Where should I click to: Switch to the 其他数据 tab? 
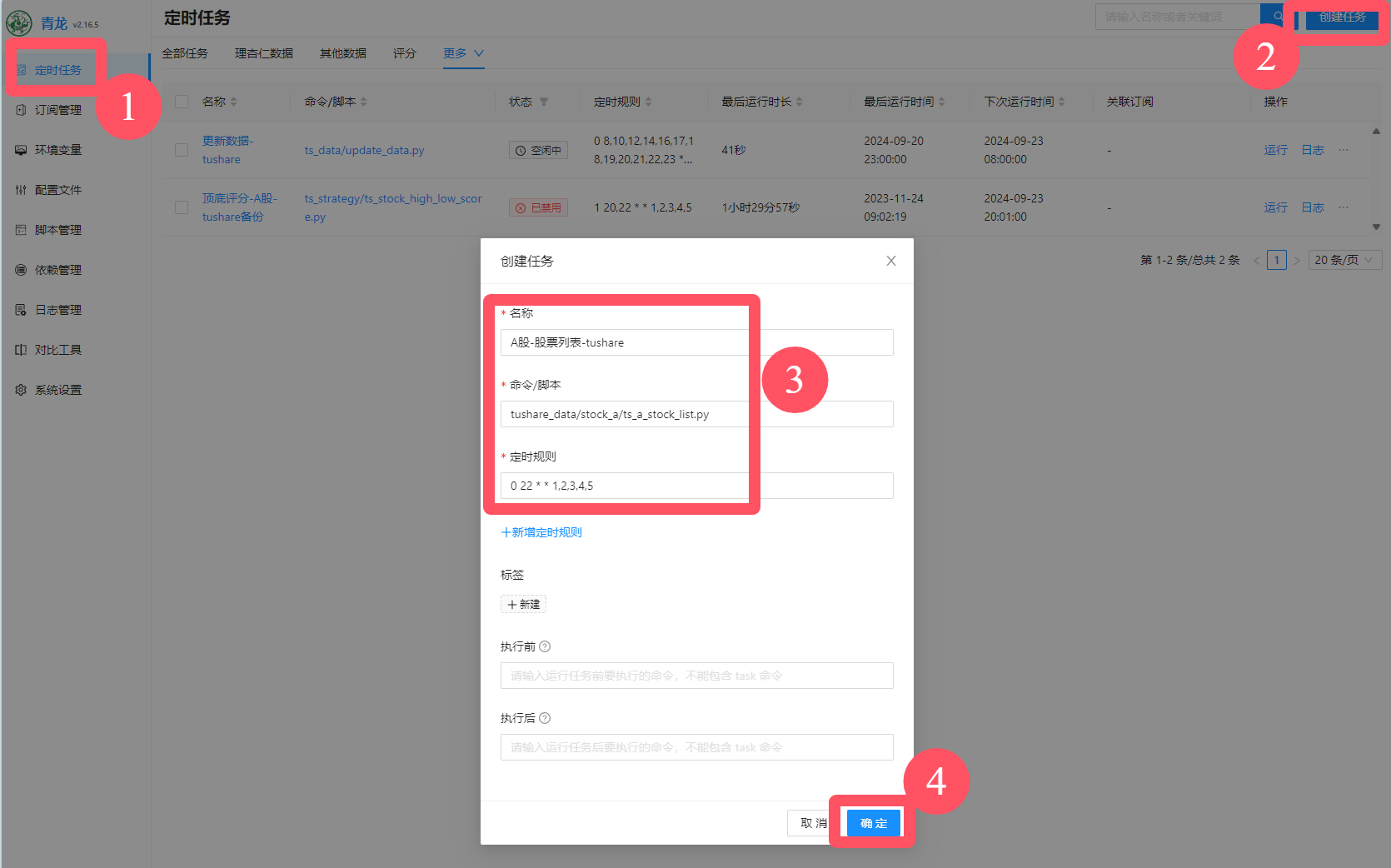pyautogui.click(x=343, y=53)
